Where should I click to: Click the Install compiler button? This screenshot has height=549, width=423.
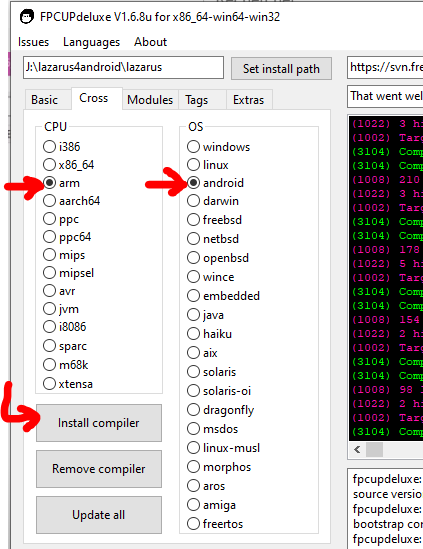[99, 423]
